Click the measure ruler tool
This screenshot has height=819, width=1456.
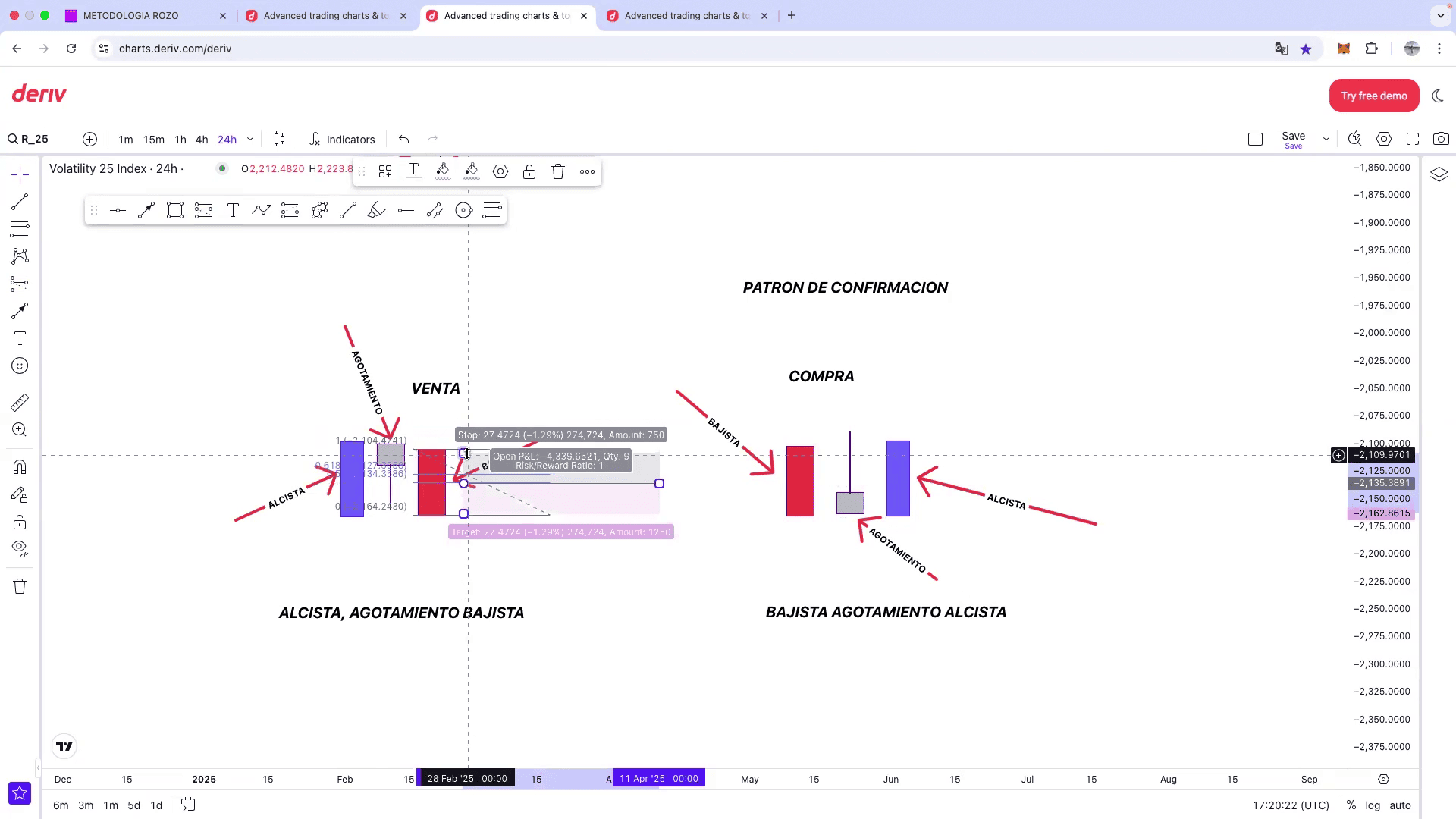point(20,402)
